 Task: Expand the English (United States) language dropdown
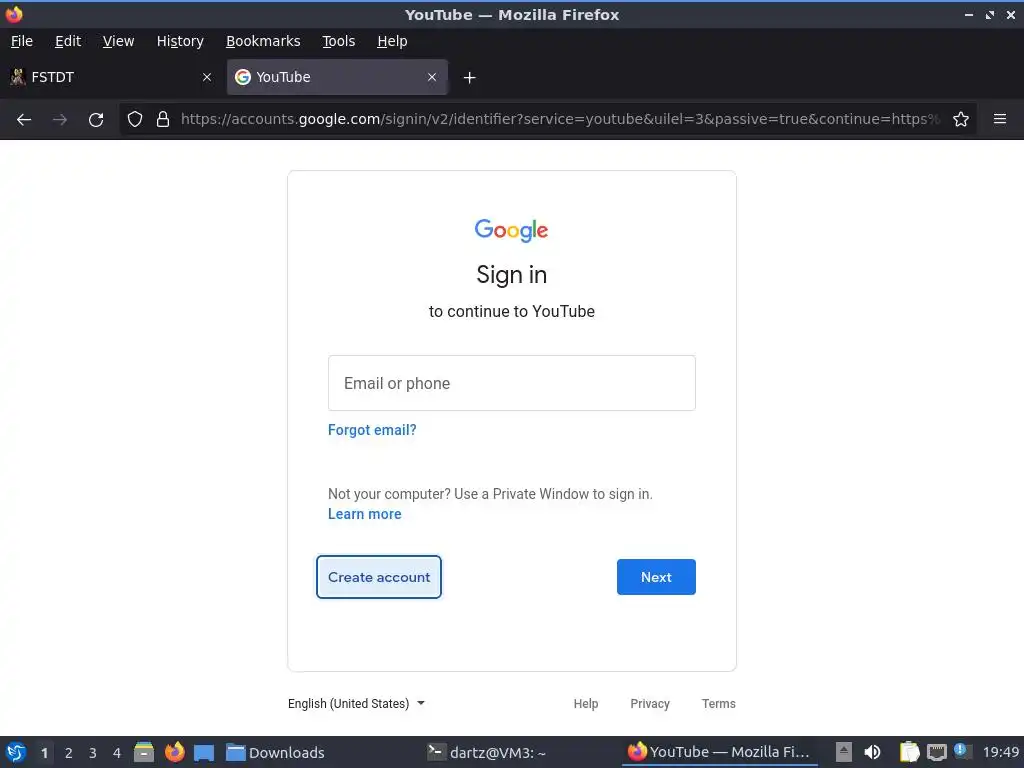click(x=356, y=703)
